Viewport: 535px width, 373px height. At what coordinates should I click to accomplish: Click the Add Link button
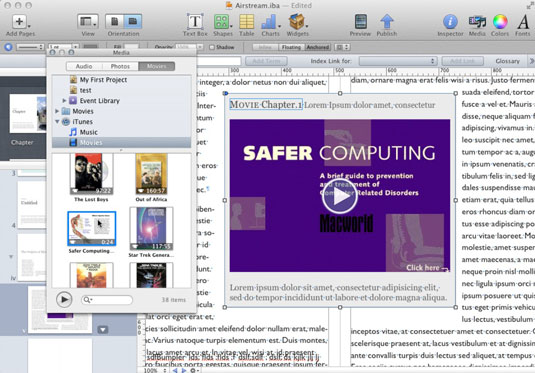click(462, 61)
